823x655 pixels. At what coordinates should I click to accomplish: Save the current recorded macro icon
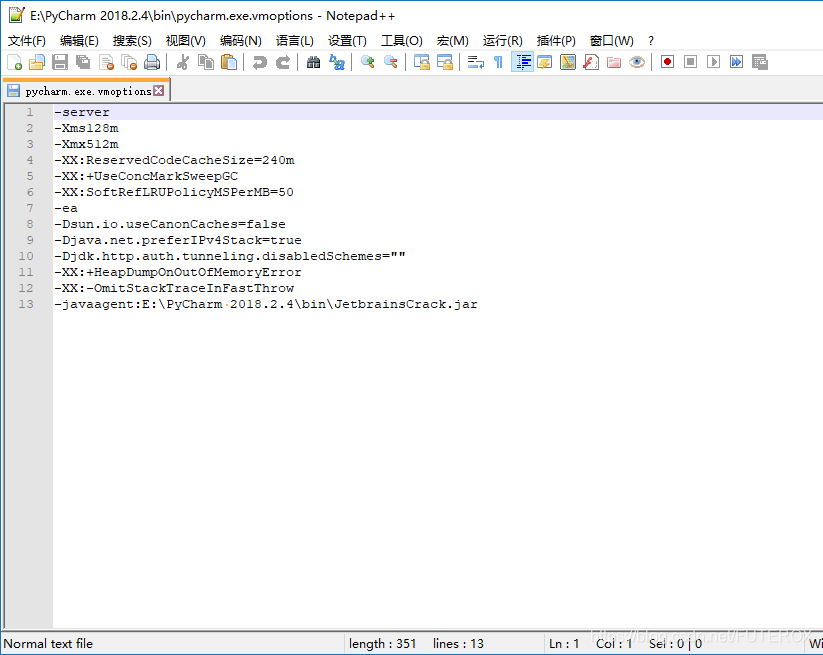click(x=760, y=62)
